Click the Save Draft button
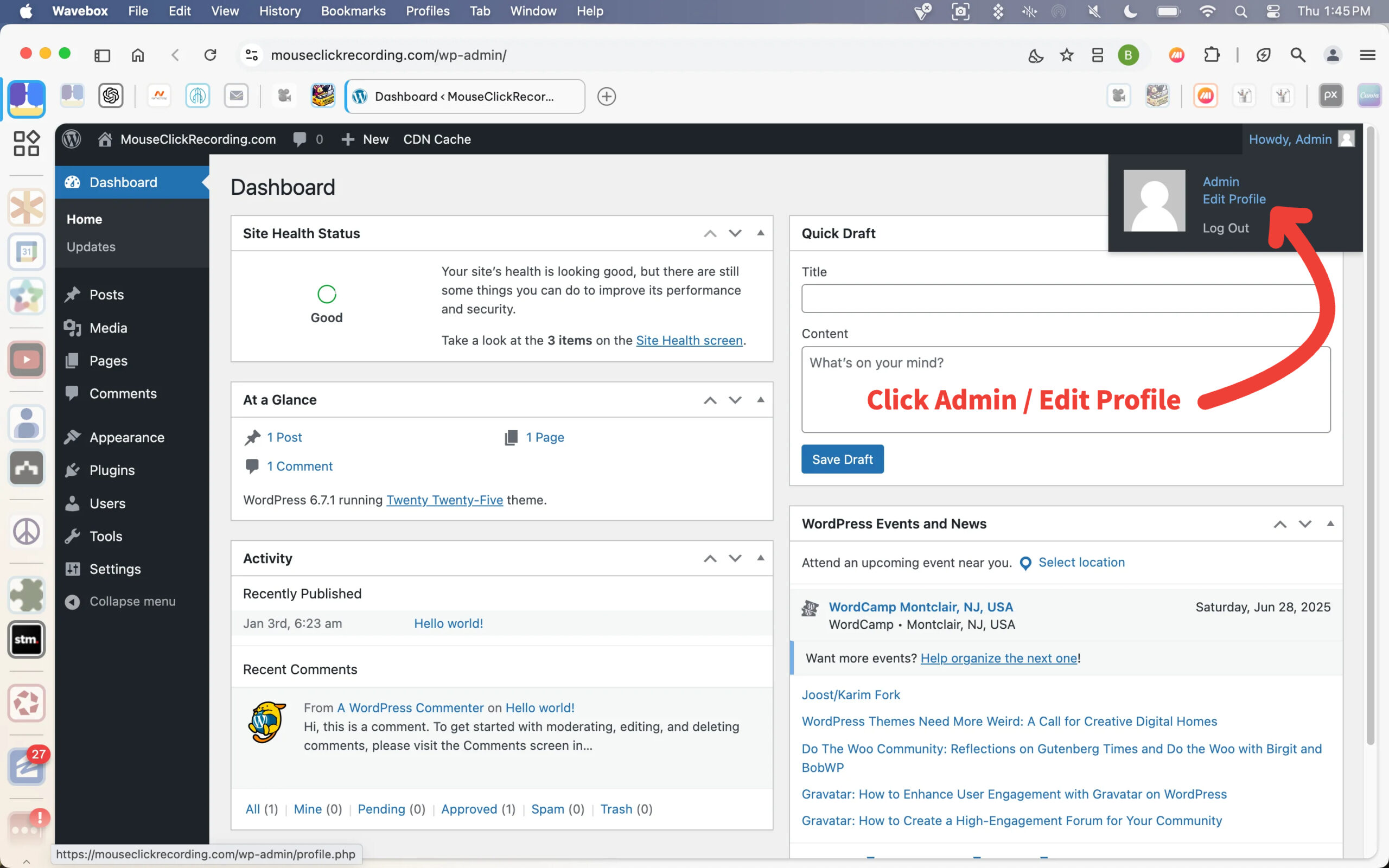The width and height of the screenshot is (1389, 868). [x=842, y=459]
